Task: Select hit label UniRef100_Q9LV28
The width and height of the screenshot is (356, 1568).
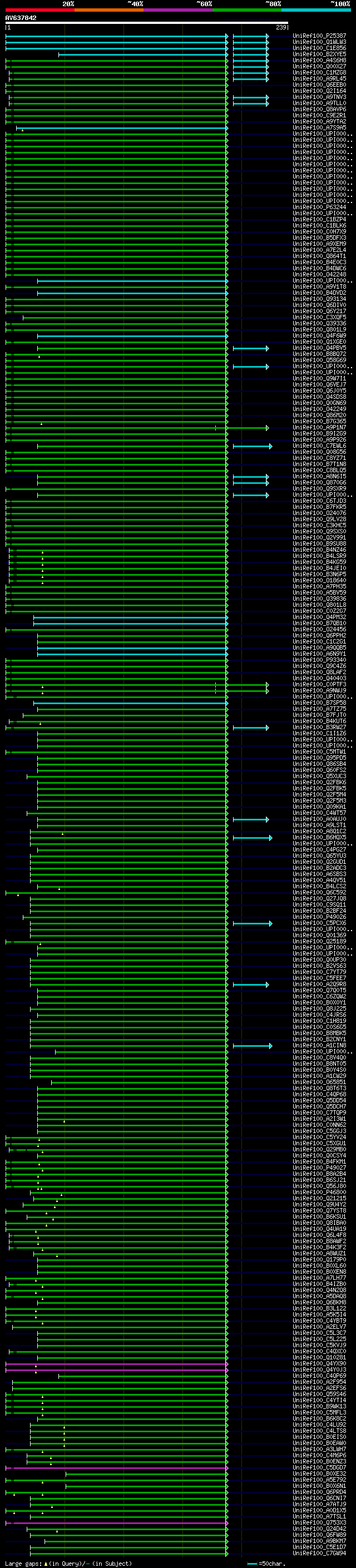Action: (319, 519)
